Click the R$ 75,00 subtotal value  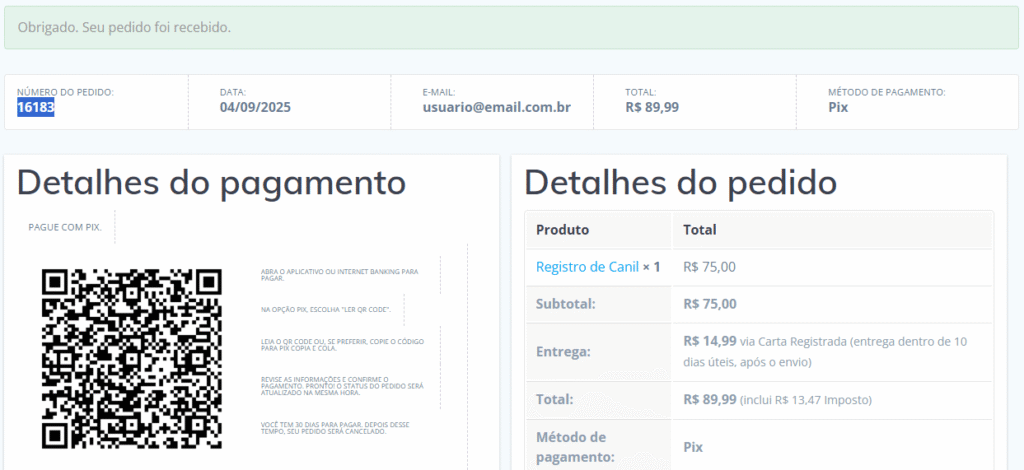[709, 304]
